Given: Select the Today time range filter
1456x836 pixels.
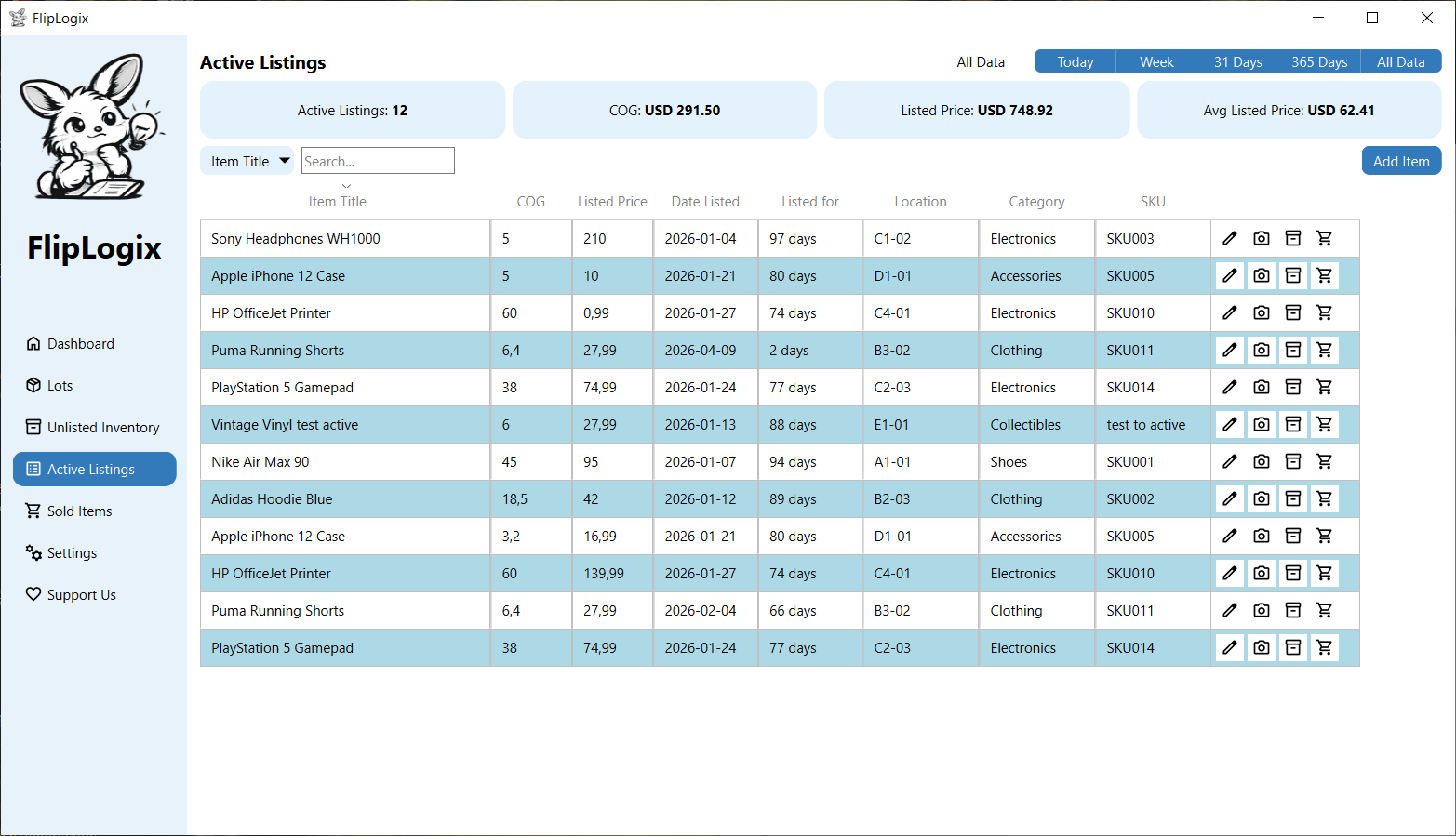Looking at the screenshot, I should pos(1075,61).
